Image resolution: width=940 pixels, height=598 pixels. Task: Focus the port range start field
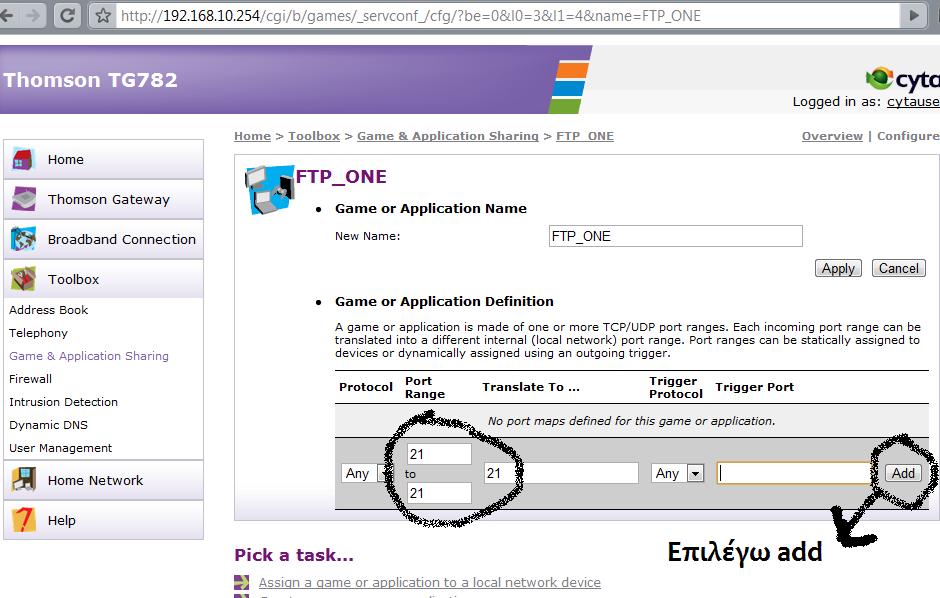click(x=439, y=454)
